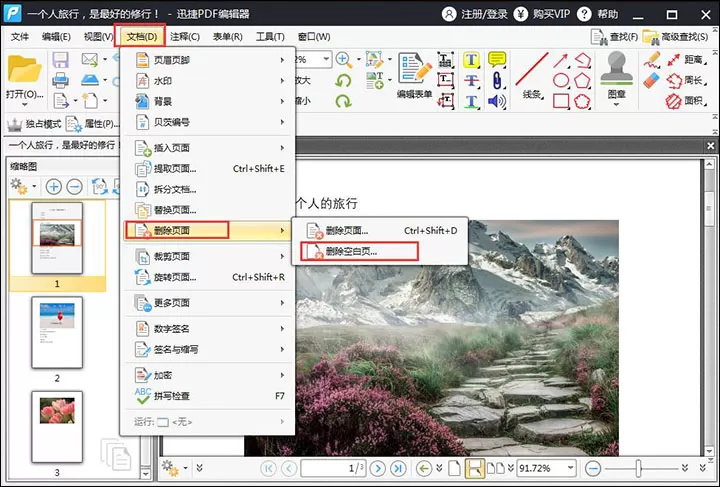Select 替换页面... menu entry

pos(209,210)
